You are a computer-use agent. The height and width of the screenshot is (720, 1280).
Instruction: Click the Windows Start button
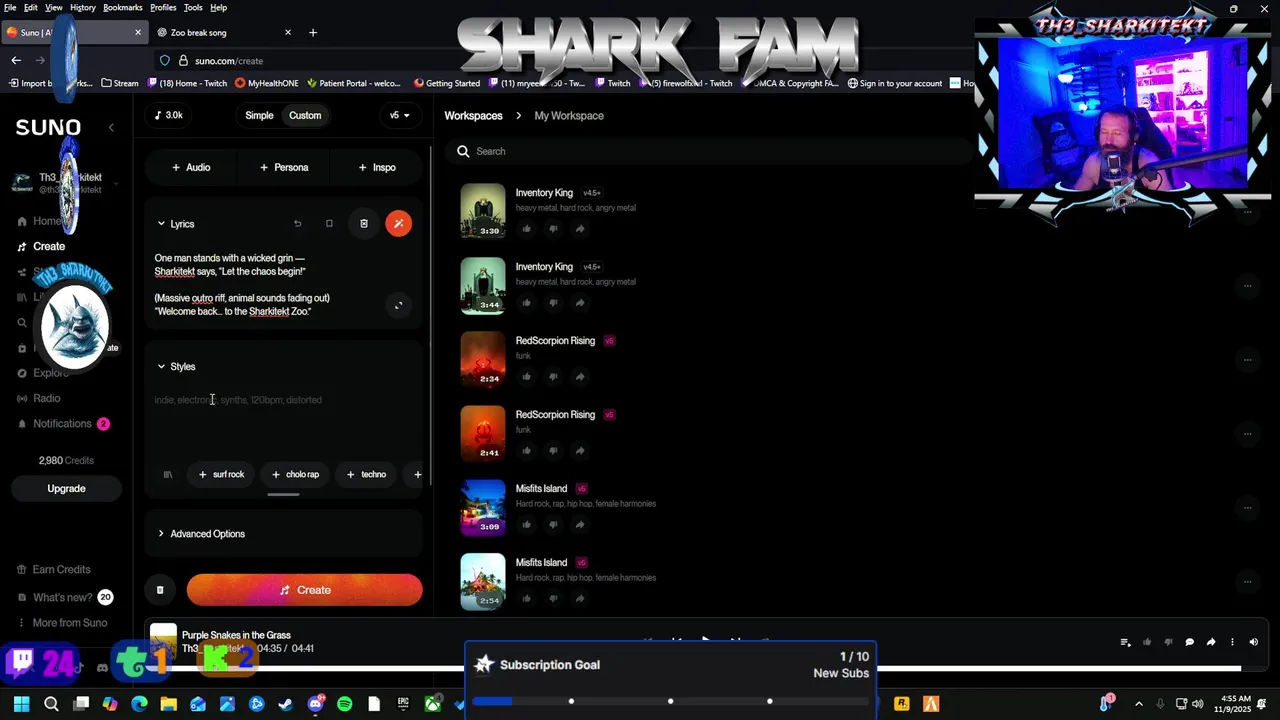click(22, 704)
